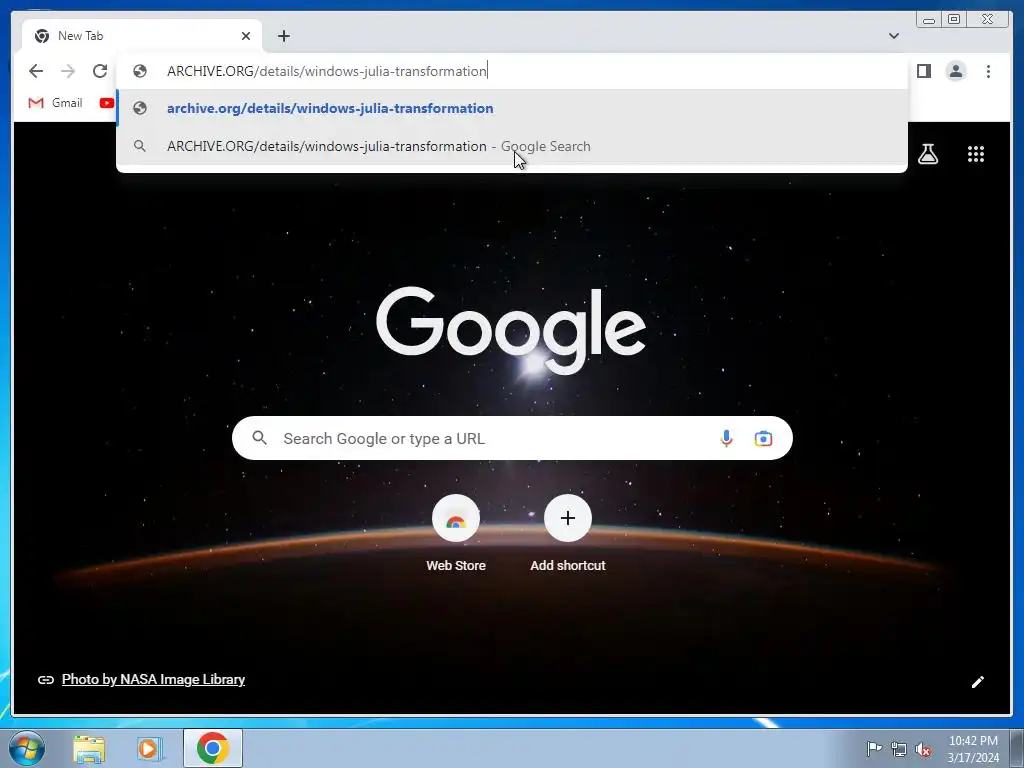Click the Google search box
This screenshot has width=1024, height=768.
click(512, 438)
